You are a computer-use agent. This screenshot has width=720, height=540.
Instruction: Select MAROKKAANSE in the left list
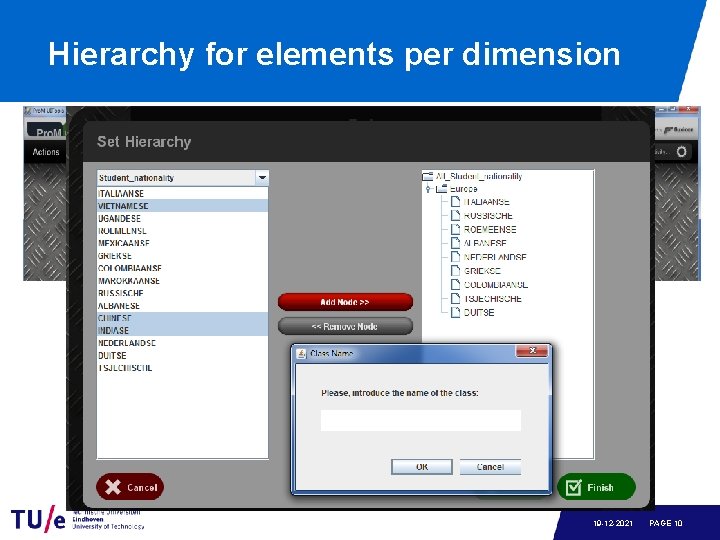pyautogui.click(x=182, y=281)
